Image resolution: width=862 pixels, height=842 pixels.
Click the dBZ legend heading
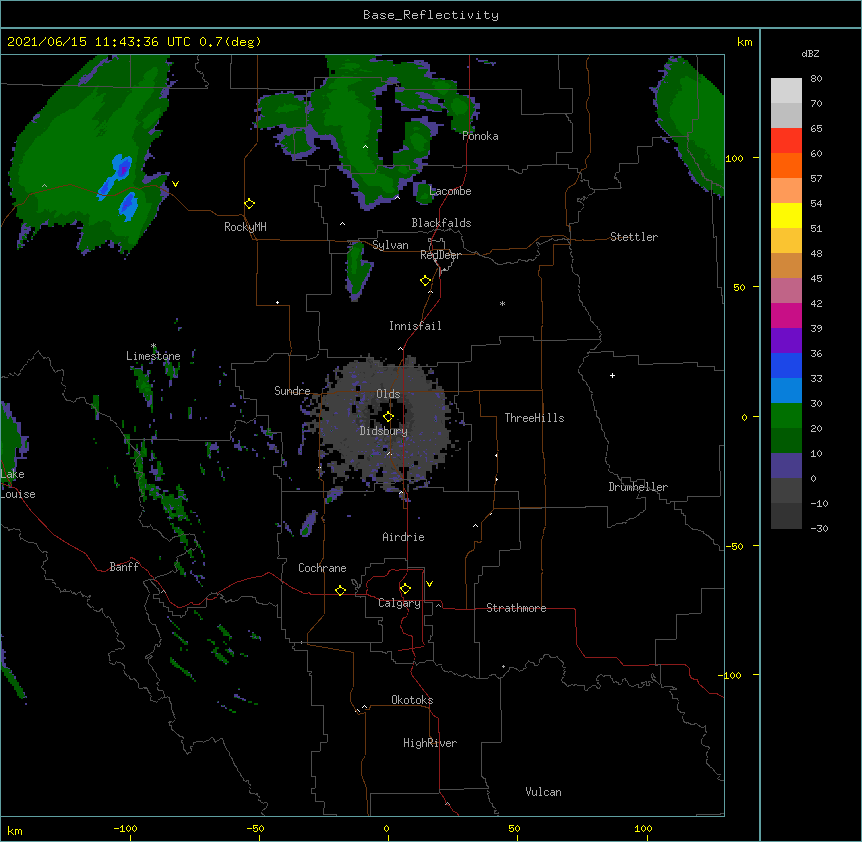810,54
